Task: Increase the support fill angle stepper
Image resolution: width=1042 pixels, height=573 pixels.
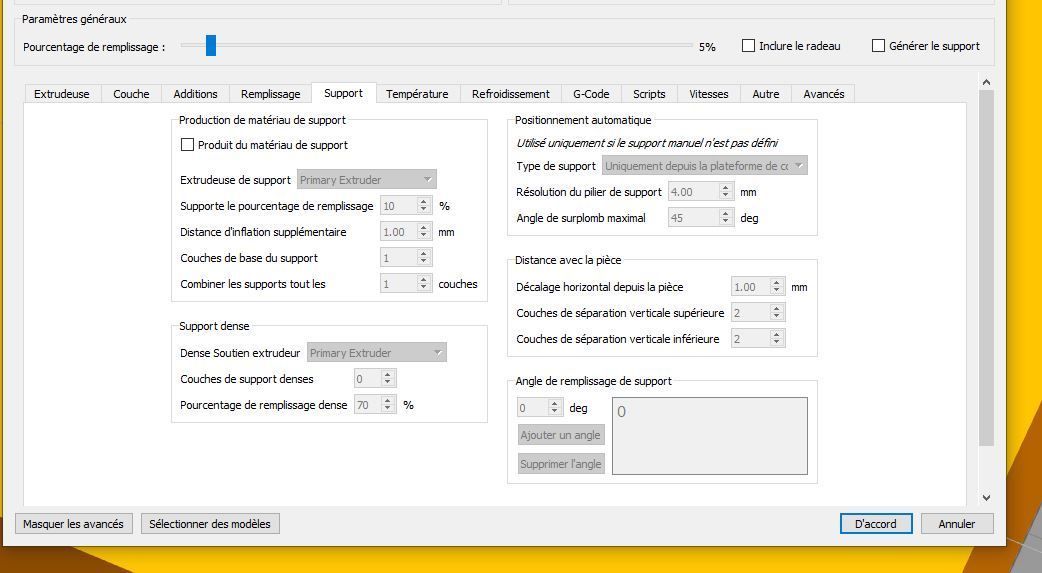Action: (555, 403)
